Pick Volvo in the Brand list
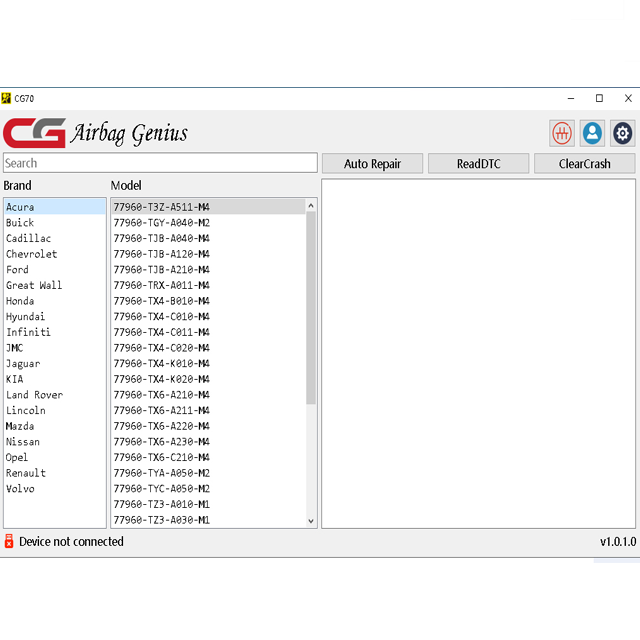The image size is (640, 640). click(20, 489)
